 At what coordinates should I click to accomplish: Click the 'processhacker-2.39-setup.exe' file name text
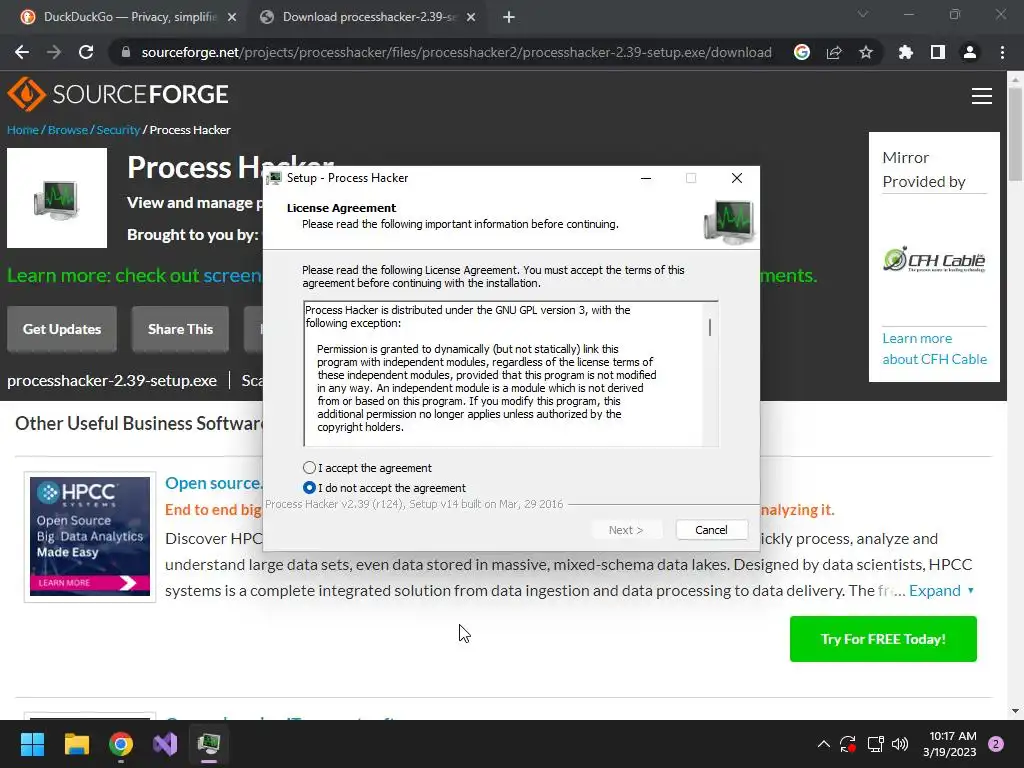pyautogui.click(x=112, y=381)
